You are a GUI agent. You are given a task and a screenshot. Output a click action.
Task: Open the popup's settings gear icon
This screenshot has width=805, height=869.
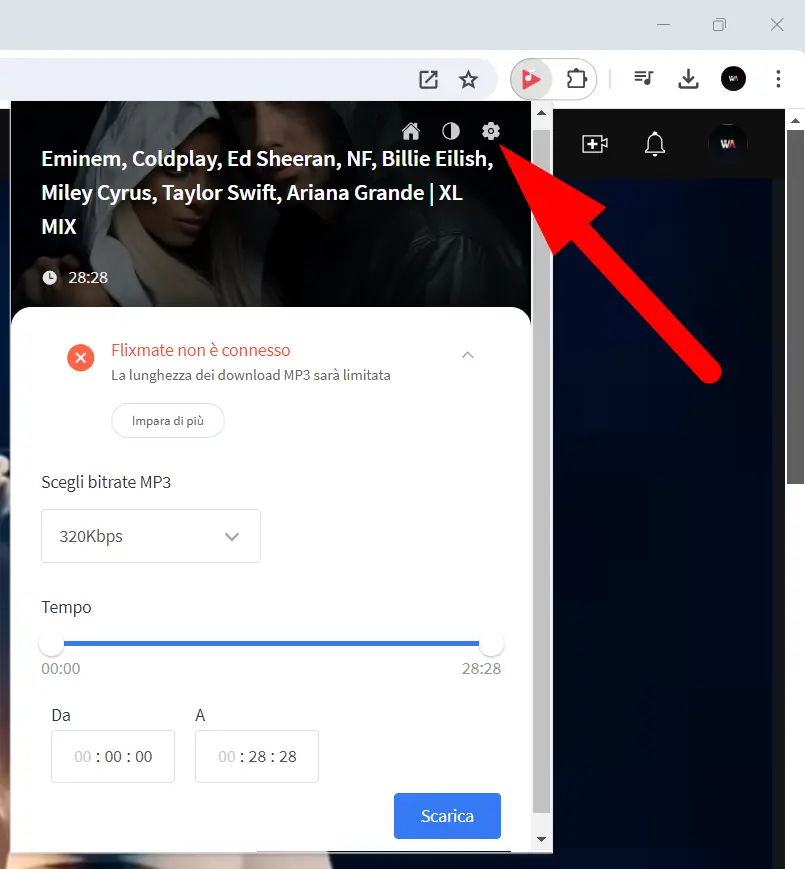pyautogui.click(x=490, y=131)
